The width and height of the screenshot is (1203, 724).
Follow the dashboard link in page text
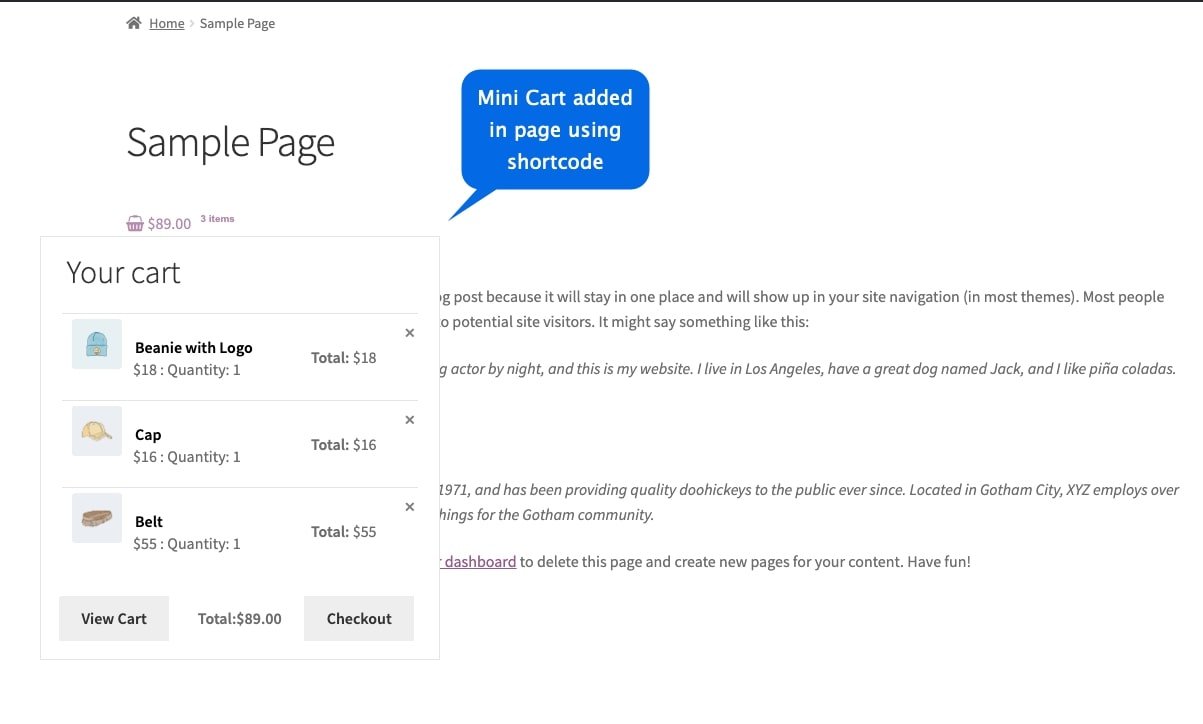click(479, 562)
